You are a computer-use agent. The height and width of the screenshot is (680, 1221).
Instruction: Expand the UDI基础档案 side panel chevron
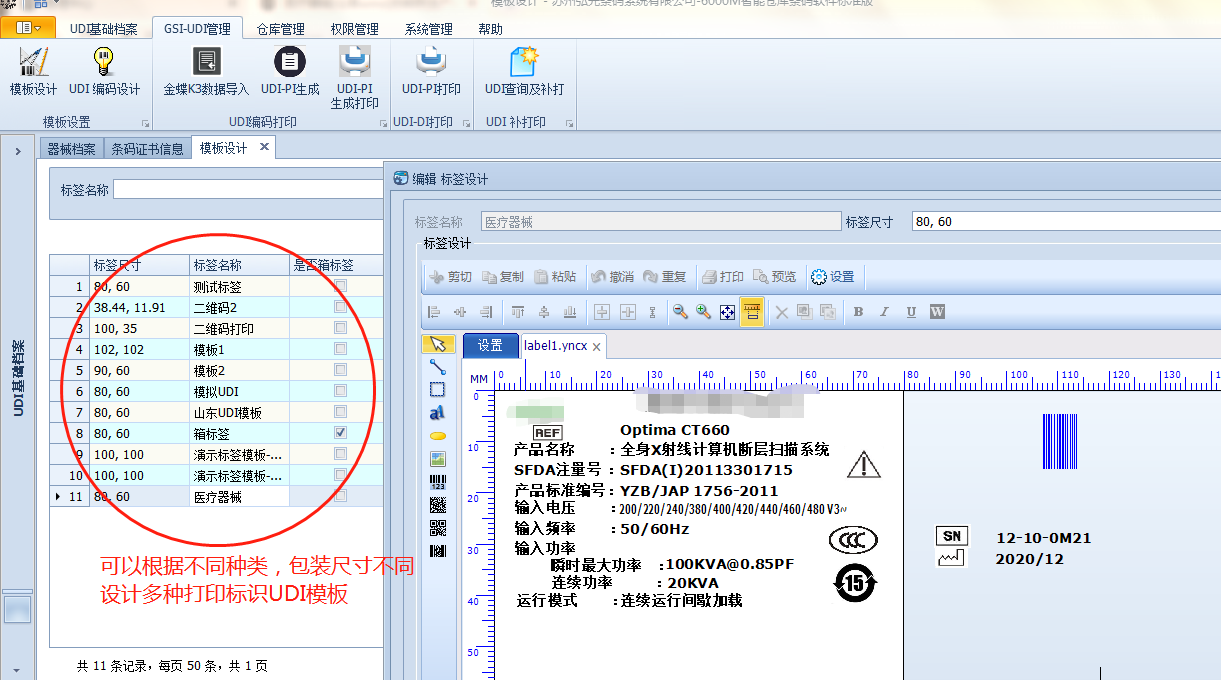click(x=17, y=151)
